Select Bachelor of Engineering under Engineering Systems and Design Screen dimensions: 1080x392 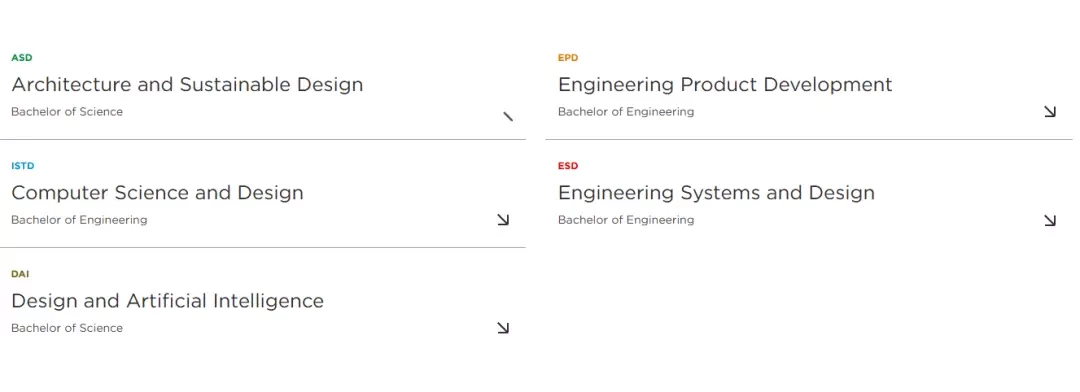[x=626, y=220]
